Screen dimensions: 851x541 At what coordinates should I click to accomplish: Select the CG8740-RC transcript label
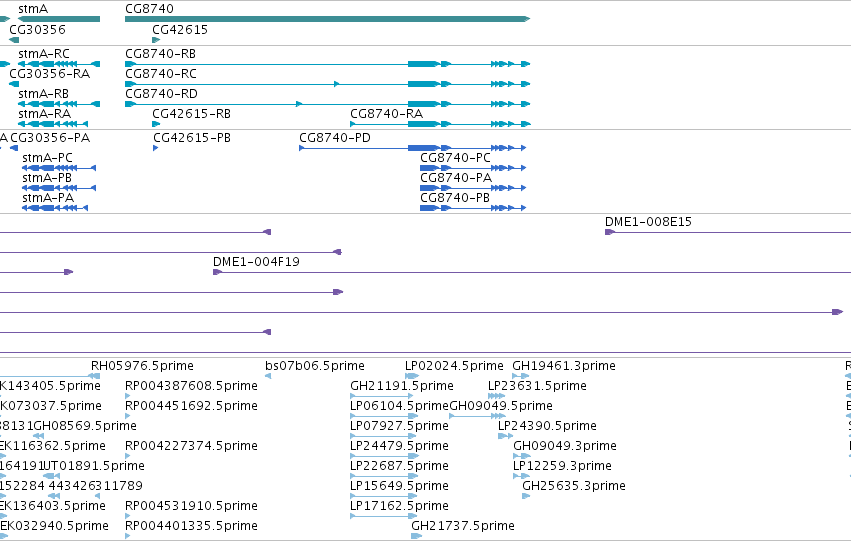[x=161, y=74]
